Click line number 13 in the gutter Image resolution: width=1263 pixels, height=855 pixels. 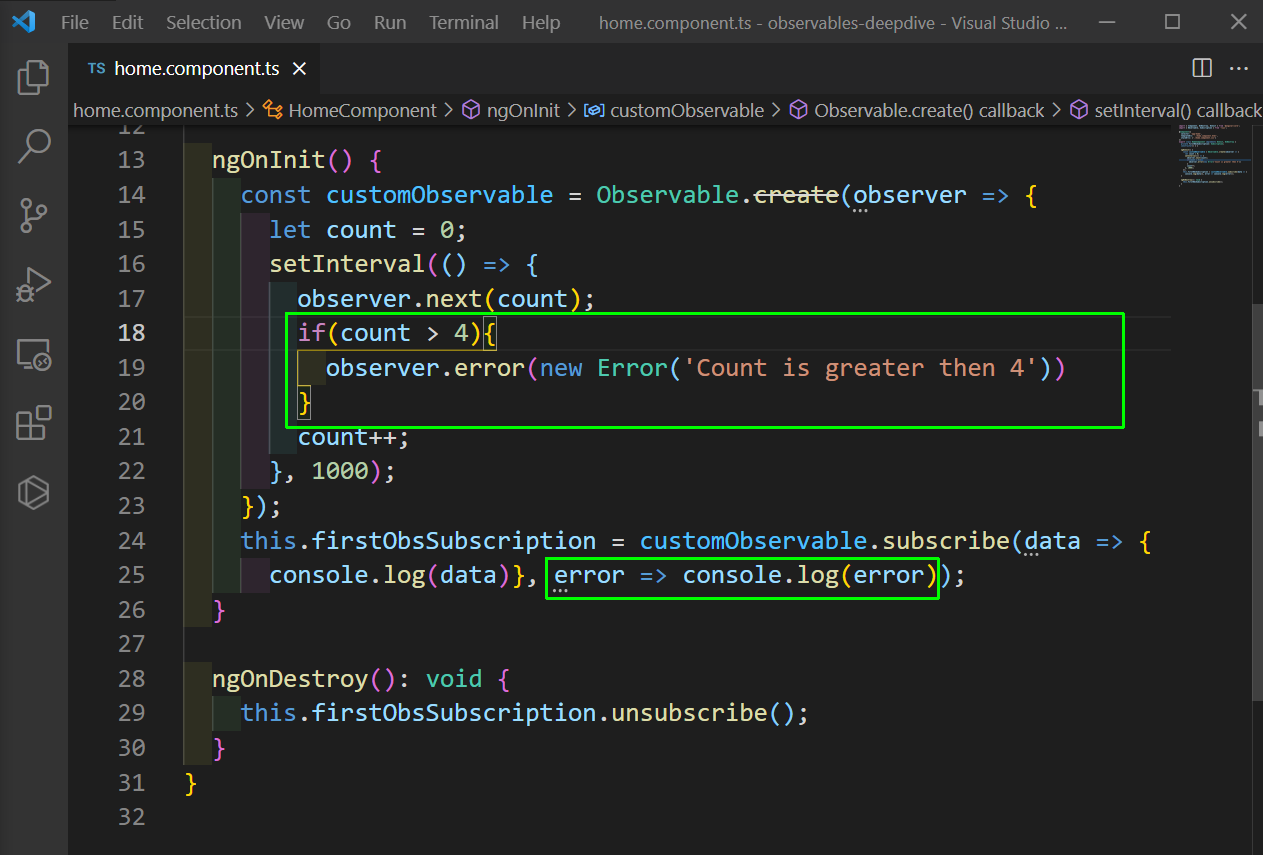131,160
